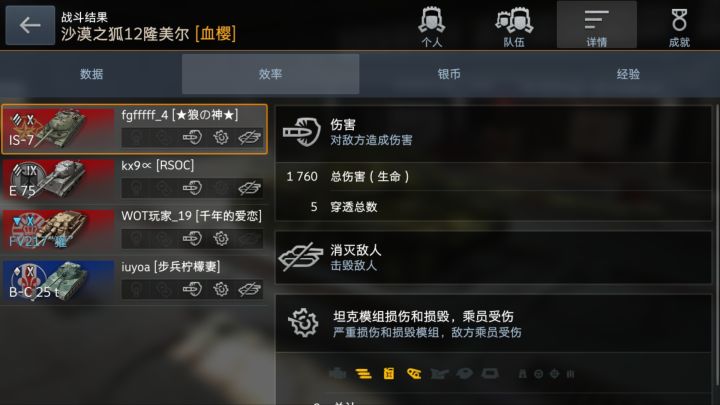Open the 个人 personal results view
This screenshot has height=405, width=720.
431,26
